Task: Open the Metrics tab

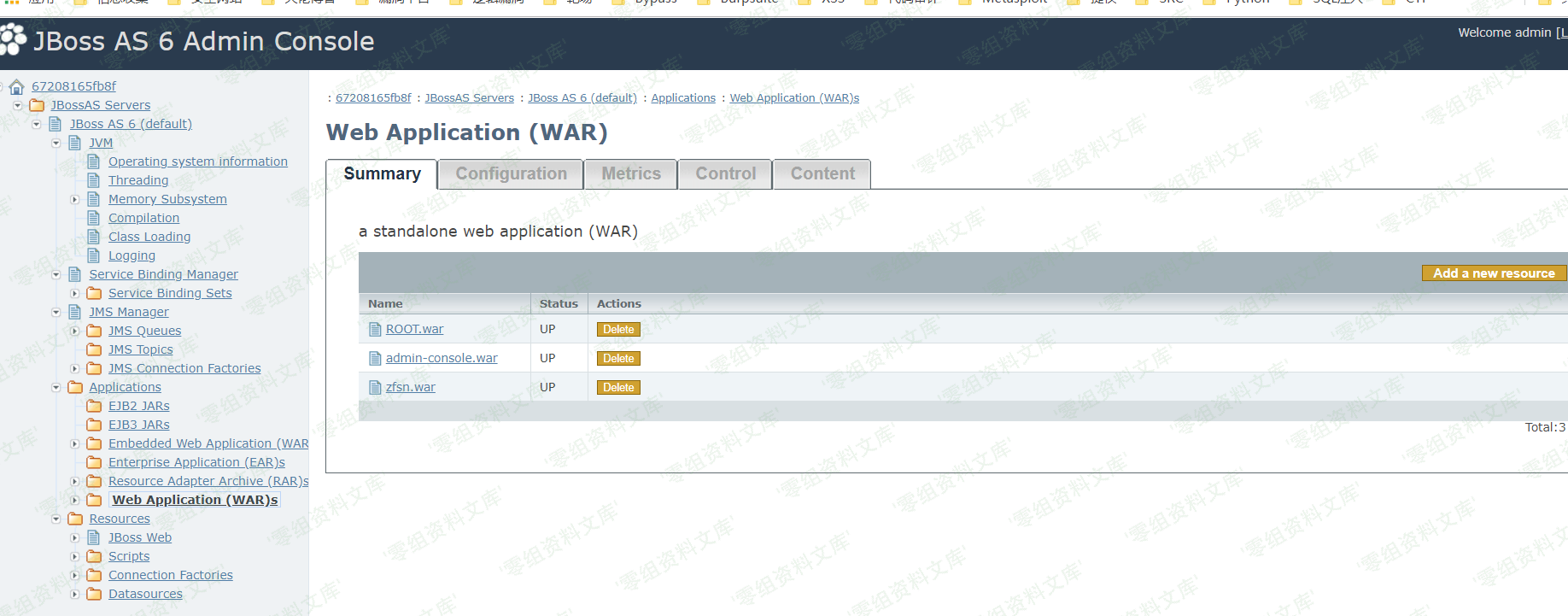Action: click(x=630, y=173)
